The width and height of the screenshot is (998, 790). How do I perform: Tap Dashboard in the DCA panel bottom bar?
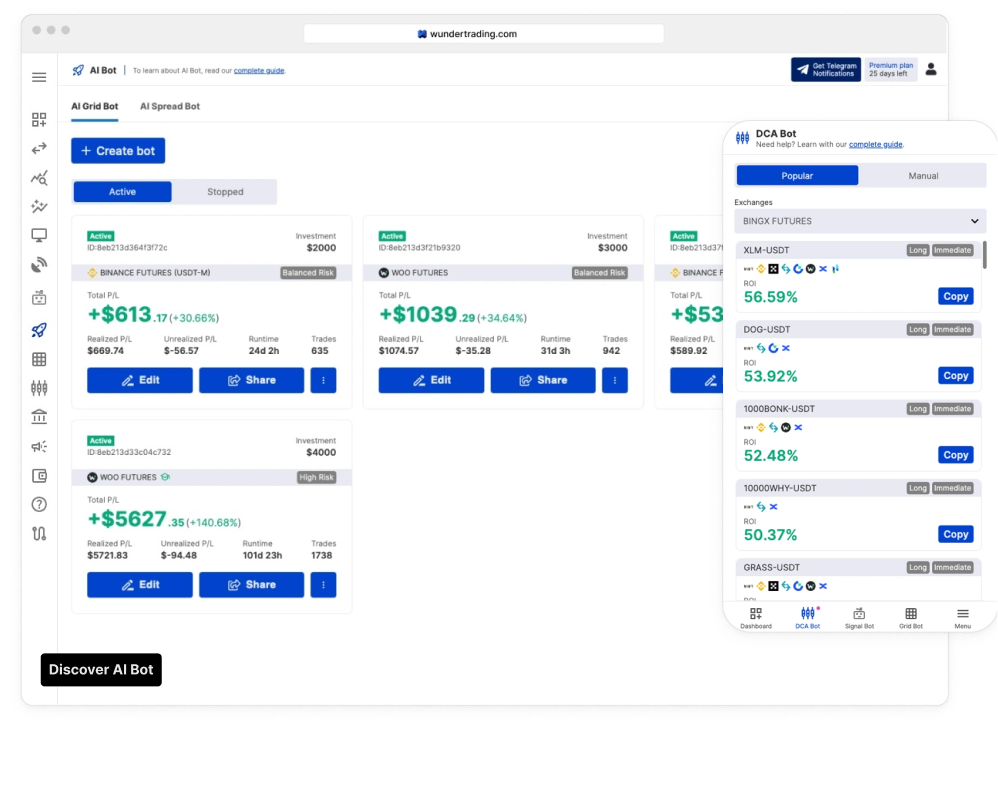[x=756, y=617]
